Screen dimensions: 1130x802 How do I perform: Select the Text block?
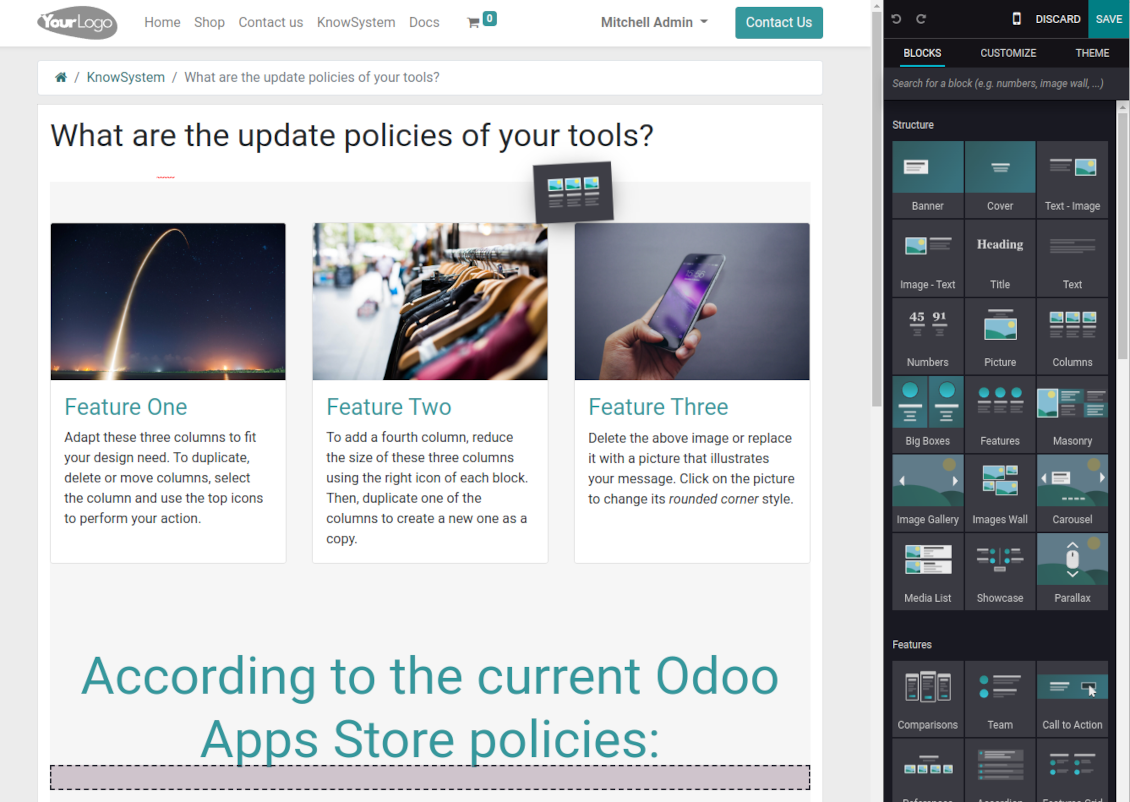coord(1072,257)
